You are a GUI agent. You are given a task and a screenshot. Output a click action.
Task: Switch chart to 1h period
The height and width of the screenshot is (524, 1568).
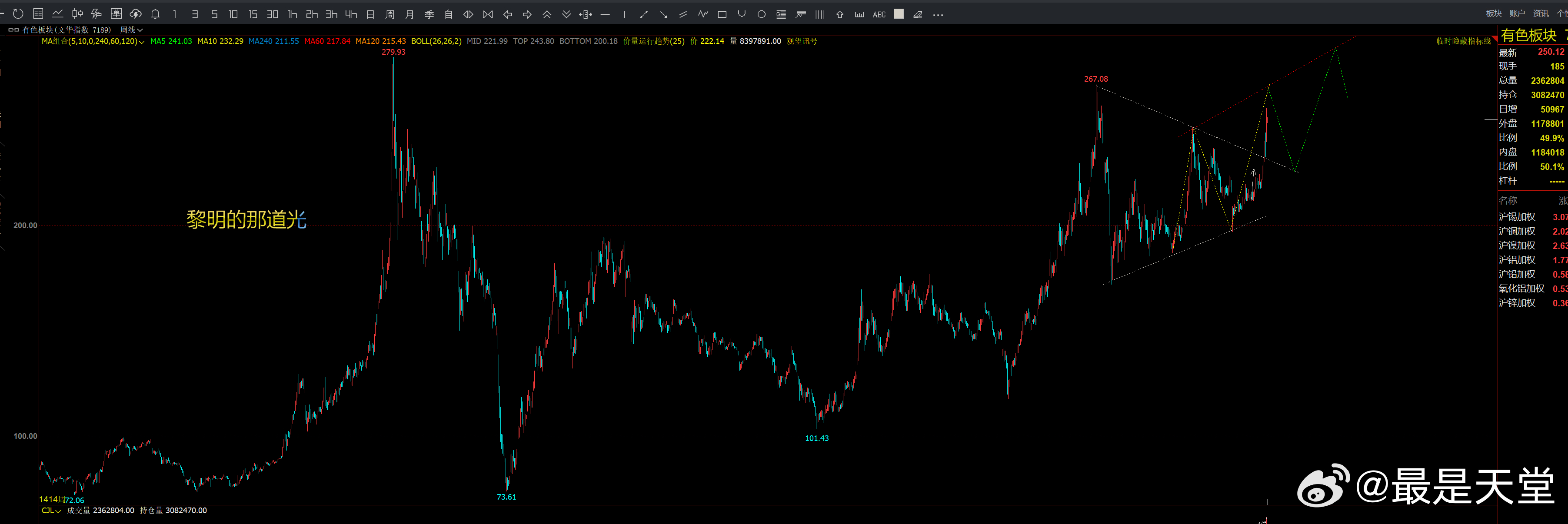coord(292,14)
